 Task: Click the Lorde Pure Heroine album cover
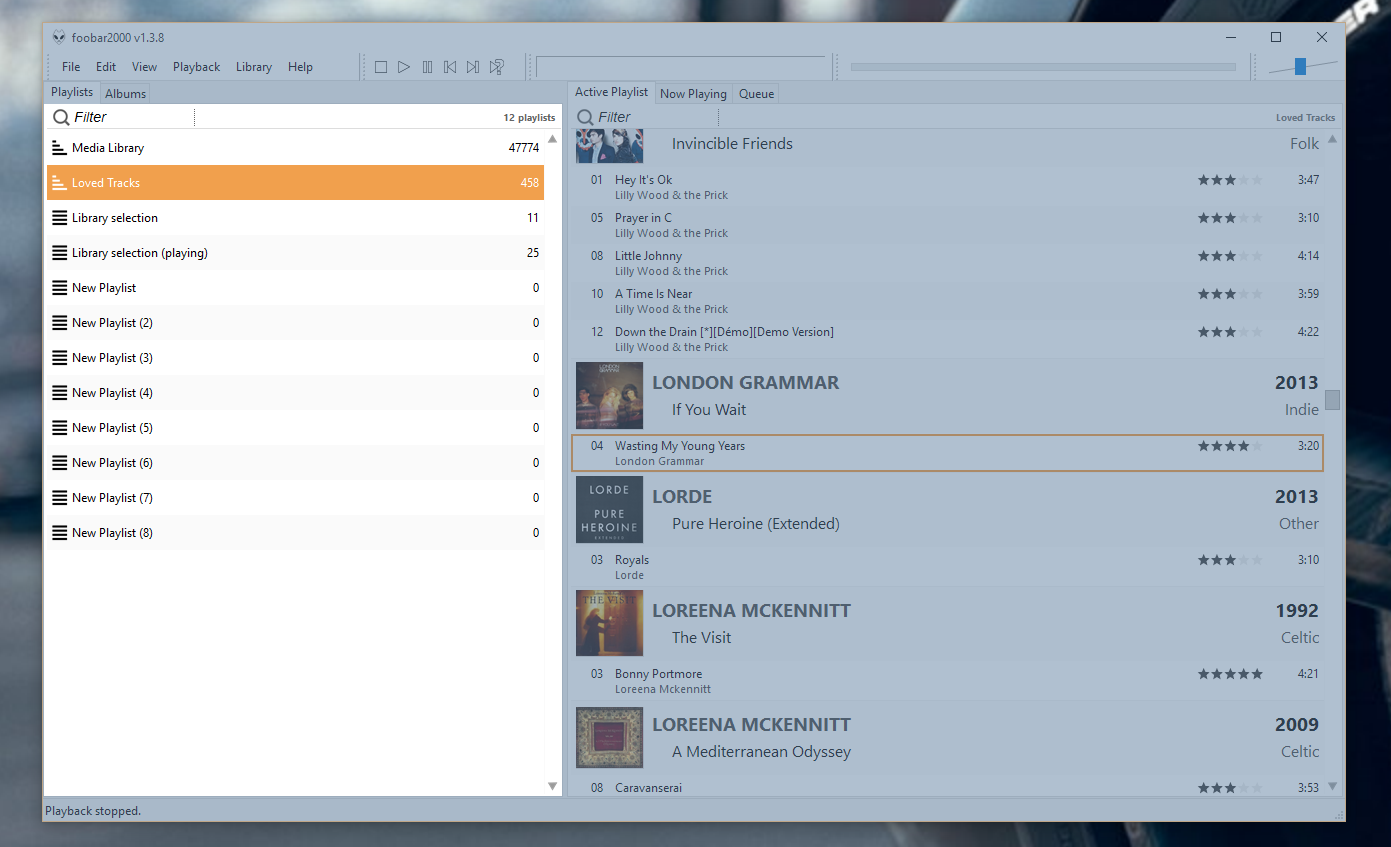point(609,510)
